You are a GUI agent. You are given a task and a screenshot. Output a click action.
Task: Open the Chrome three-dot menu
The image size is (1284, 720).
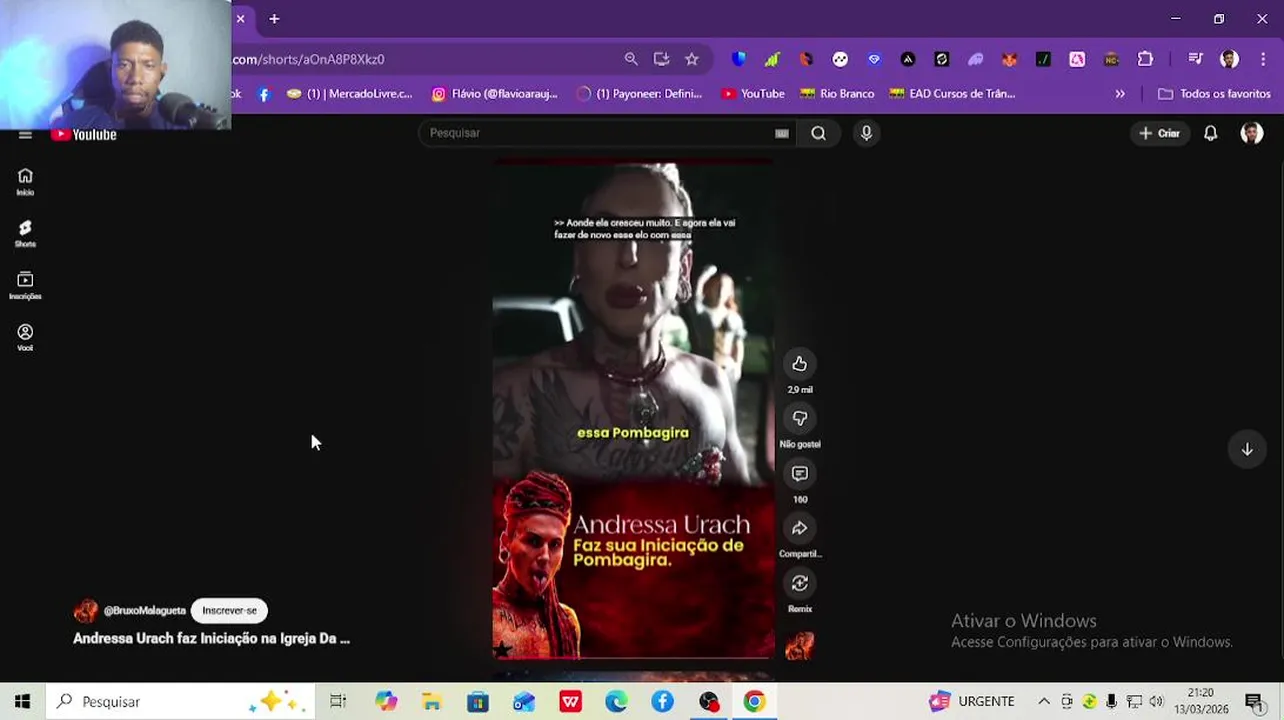click(x=1264, y=59)
